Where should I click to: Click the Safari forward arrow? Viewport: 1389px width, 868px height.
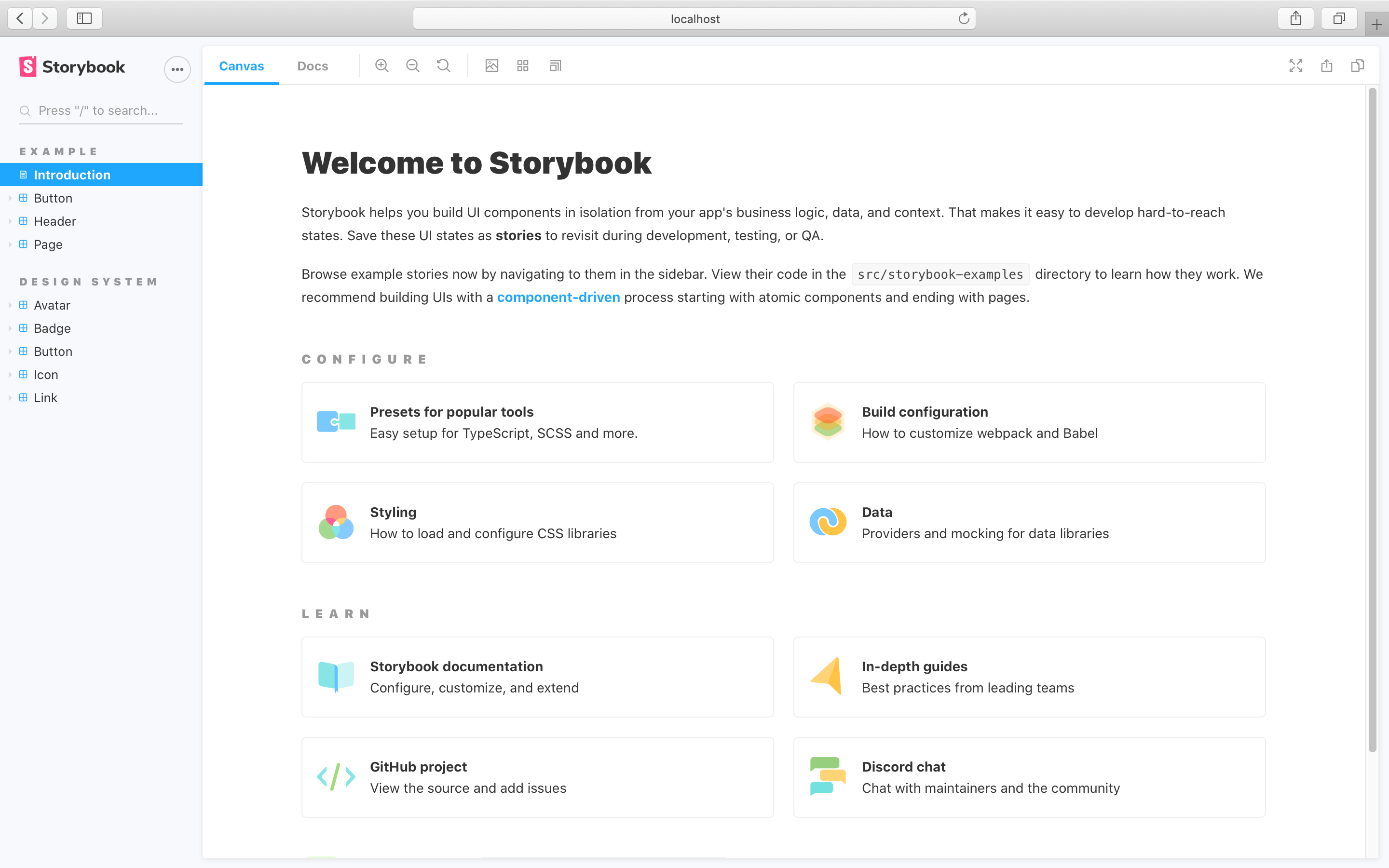pos(45,18)
